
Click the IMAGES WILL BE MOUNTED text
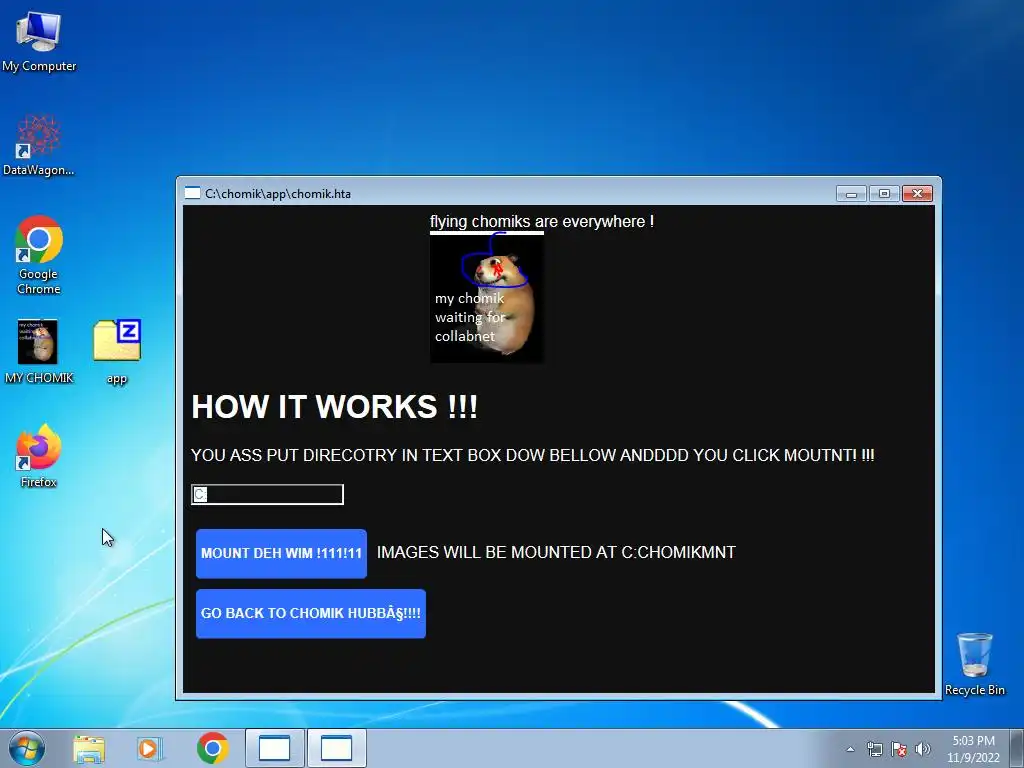[x=556, y=552]
